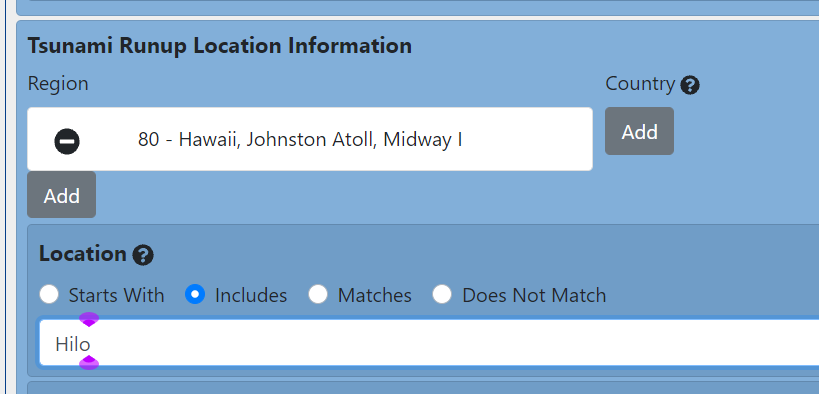Image resolution: width=819 pixels, height=394 pixels.
Task: Select the Starts With radio button
Action: point(49,294)
